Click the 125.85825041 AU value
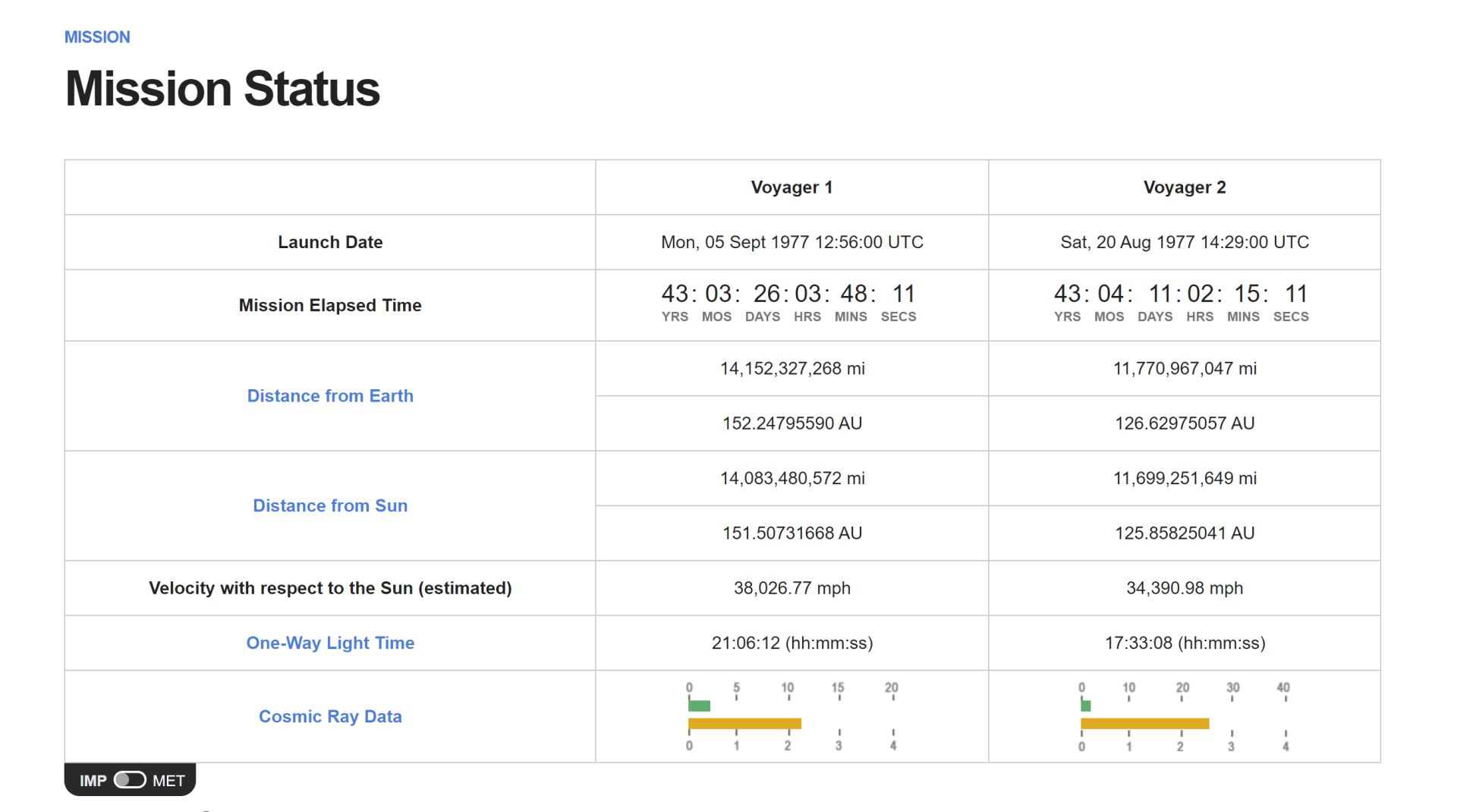Viewport: 1457px width, 812px height. [x=1185, y=533]
